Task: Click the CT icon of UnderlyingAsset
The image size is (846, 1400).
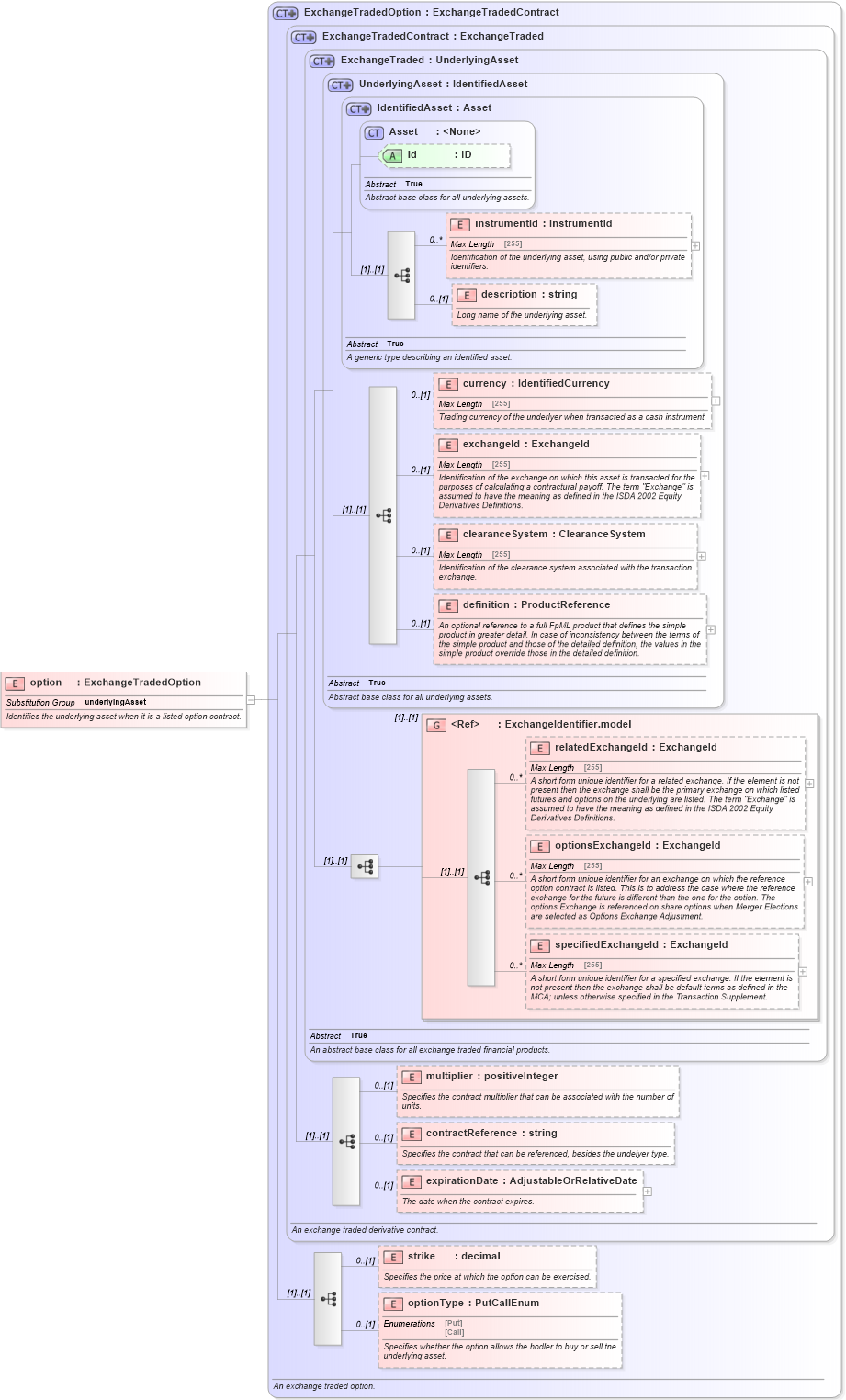Action: click(341, 85)
